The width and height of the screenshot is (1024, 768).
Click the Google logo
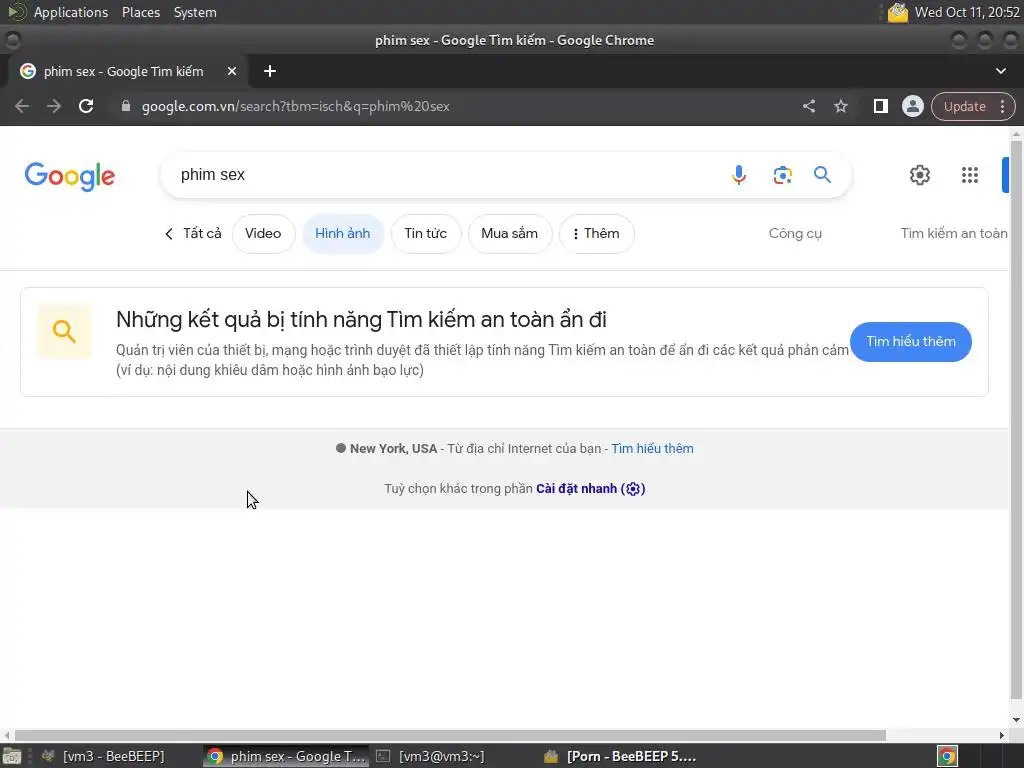pos(70,176)
